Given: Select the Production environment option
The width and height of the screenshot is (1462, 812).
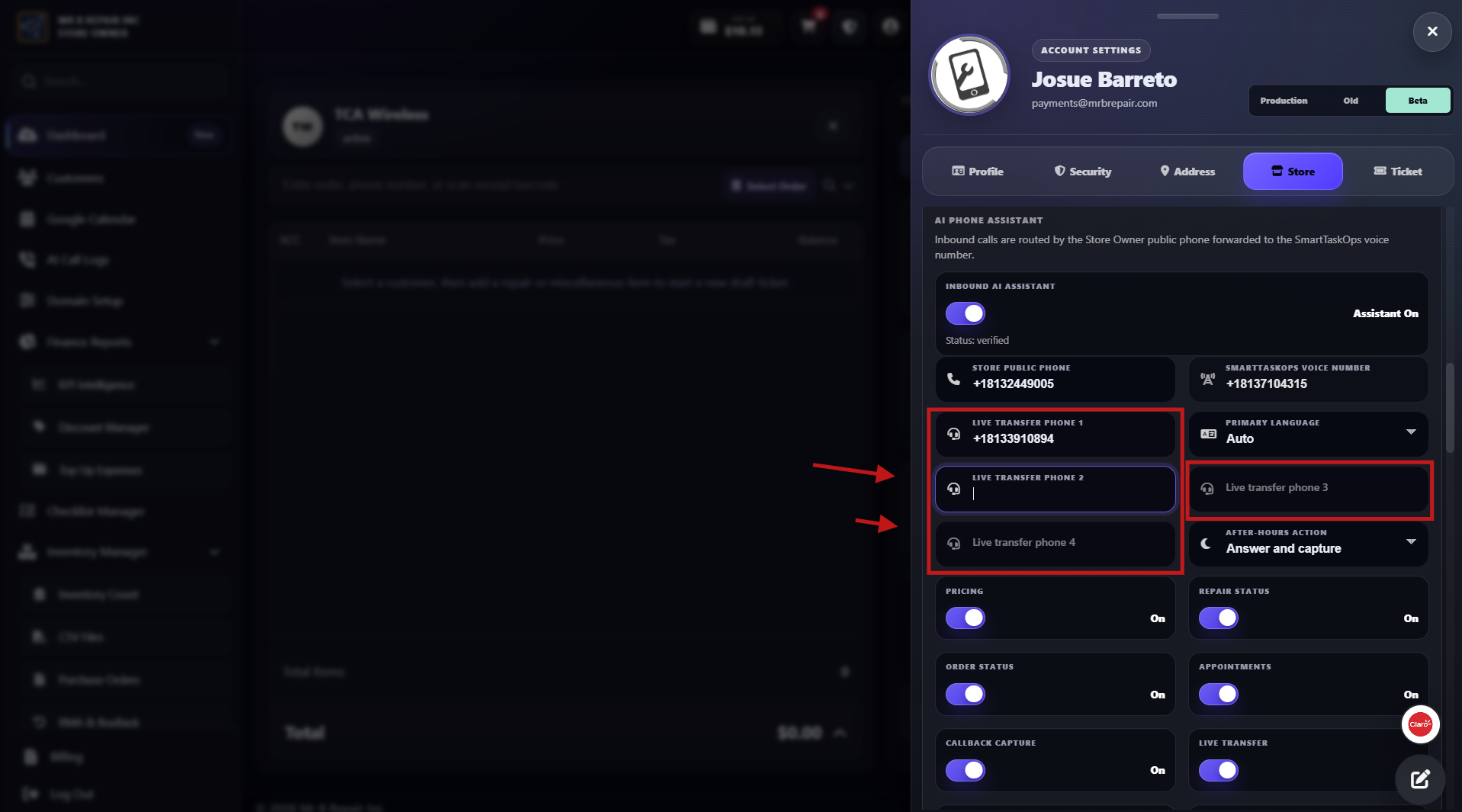Looking at the screenshot, I should pos(1284,101).
